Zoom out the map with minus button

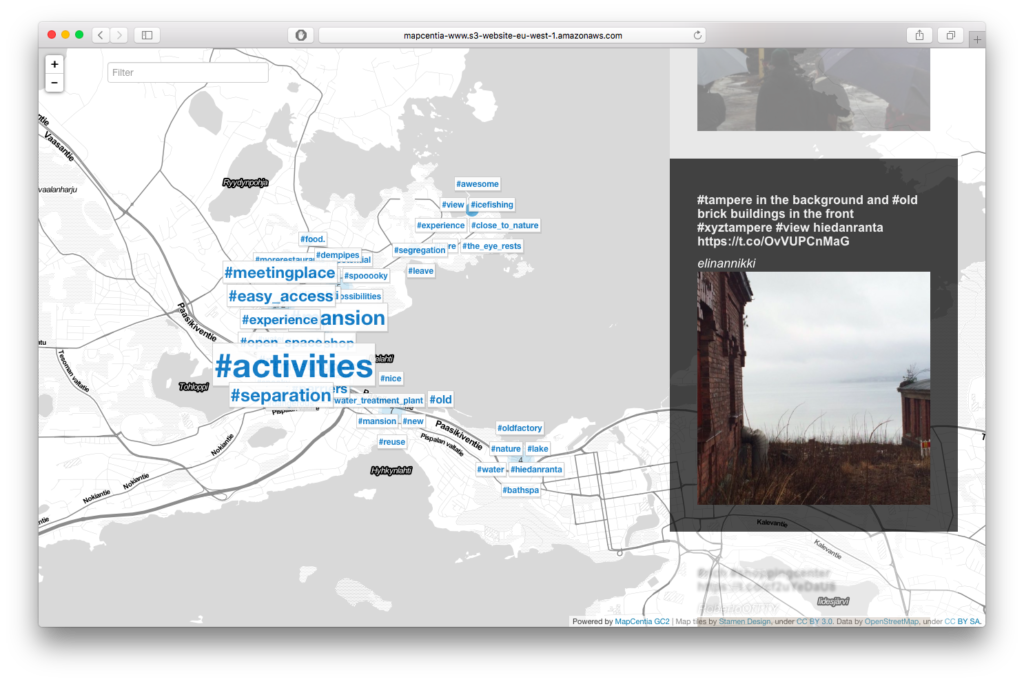point(54,83)
